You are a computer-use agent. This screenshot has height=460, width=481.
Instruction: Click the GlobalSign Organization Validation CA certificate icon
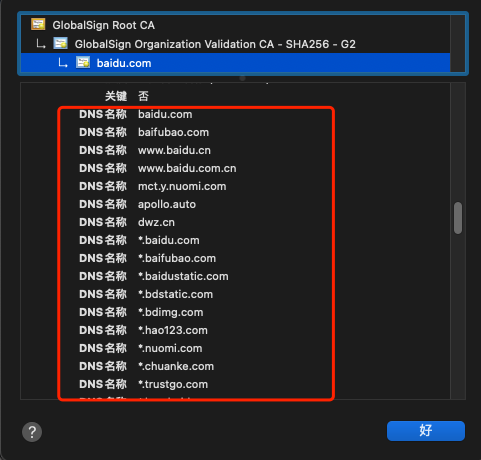click(60, 43)
